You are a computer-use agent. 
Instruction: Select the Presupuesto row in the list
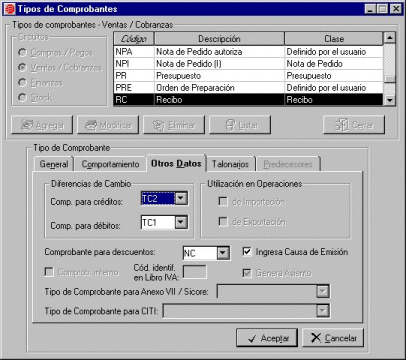click(x=248, y=76)
